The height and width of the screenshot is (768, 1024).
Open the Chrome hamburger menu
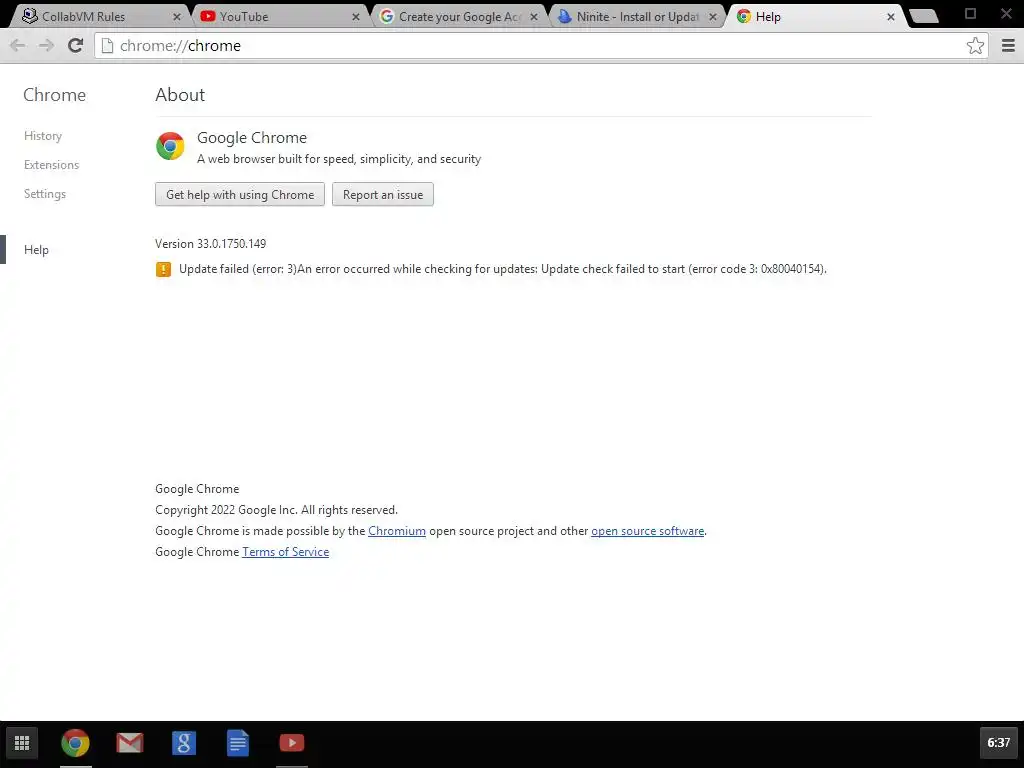1008,45
